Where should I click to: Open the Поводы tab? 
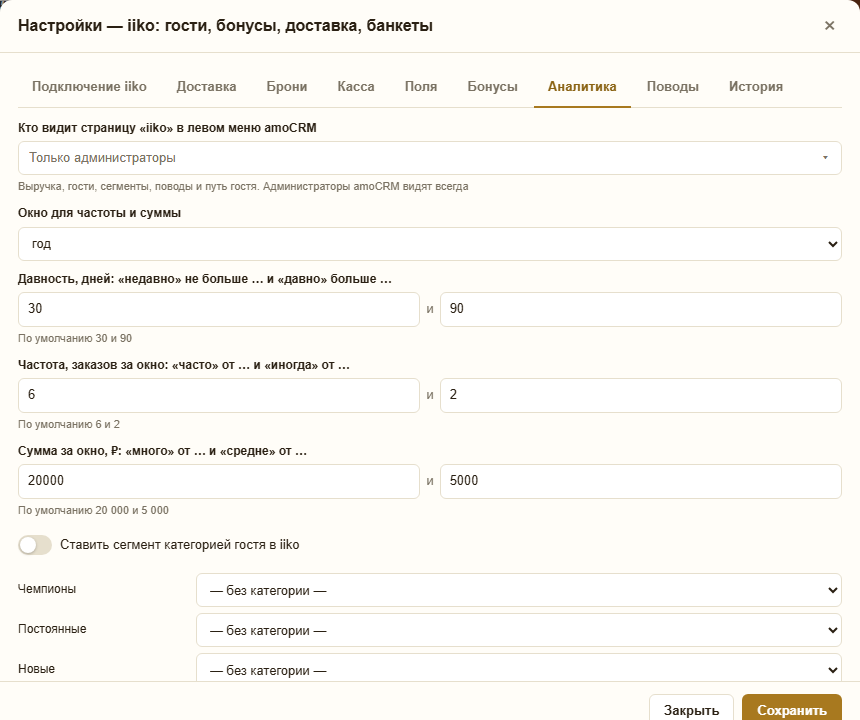click(x=672, y=87)
